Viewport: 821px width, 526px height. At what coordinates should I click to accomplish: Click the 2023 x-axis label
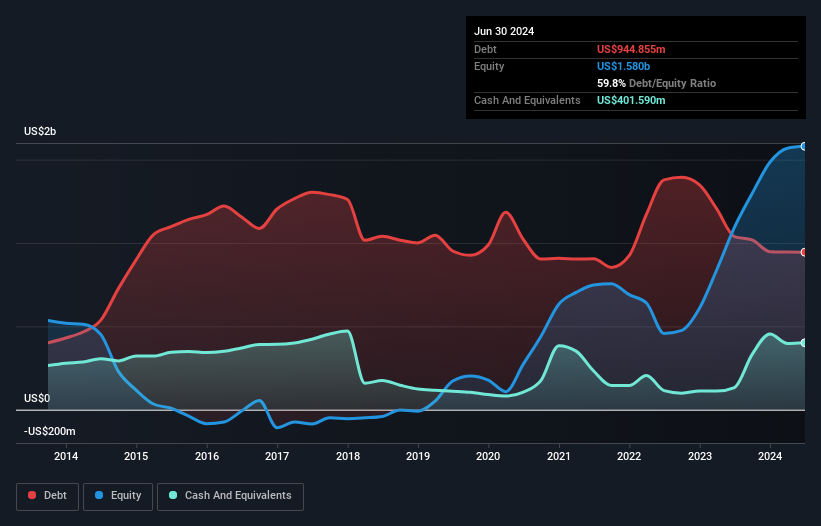point(700,456)
